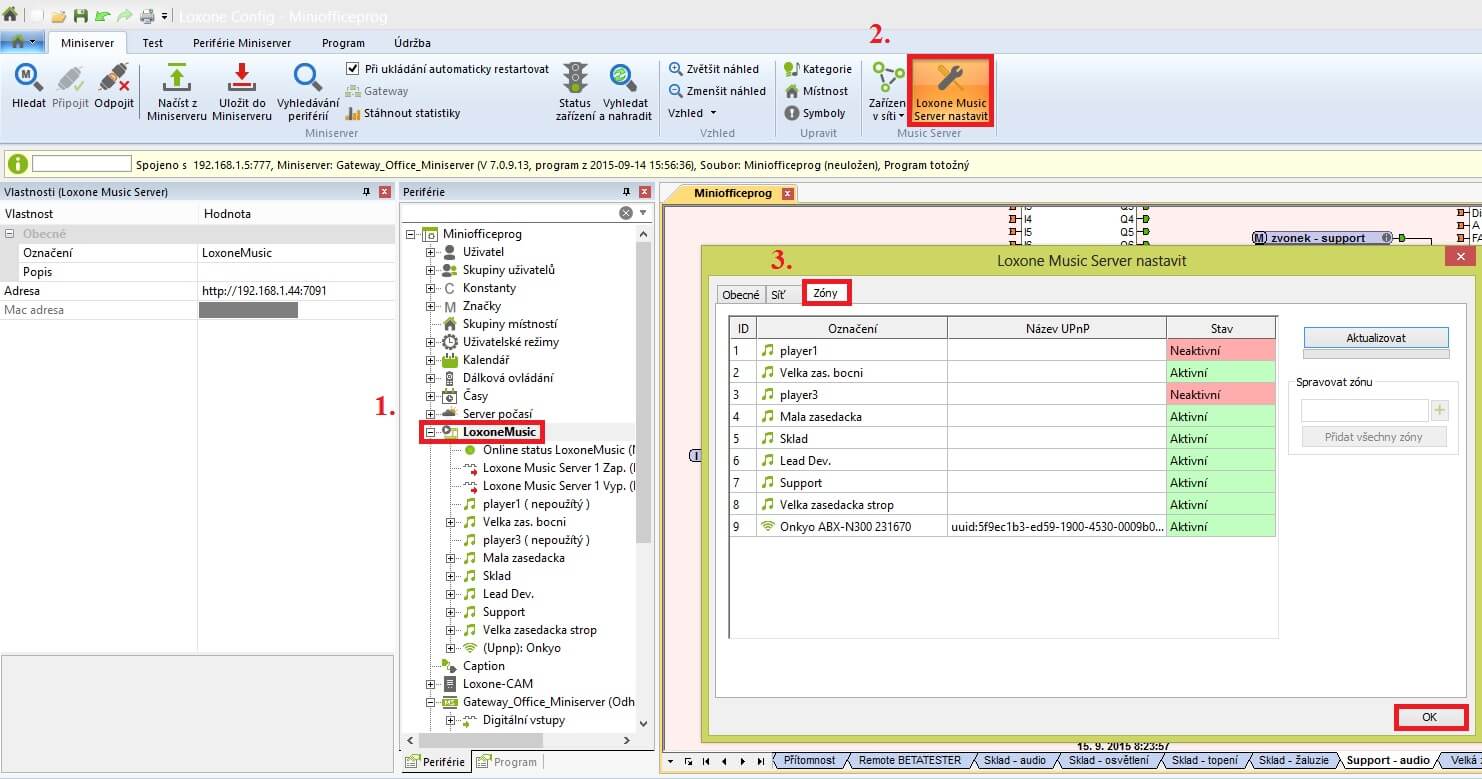
Task: Click the Spravovat zónu input field
Action: coord(1364,410)
